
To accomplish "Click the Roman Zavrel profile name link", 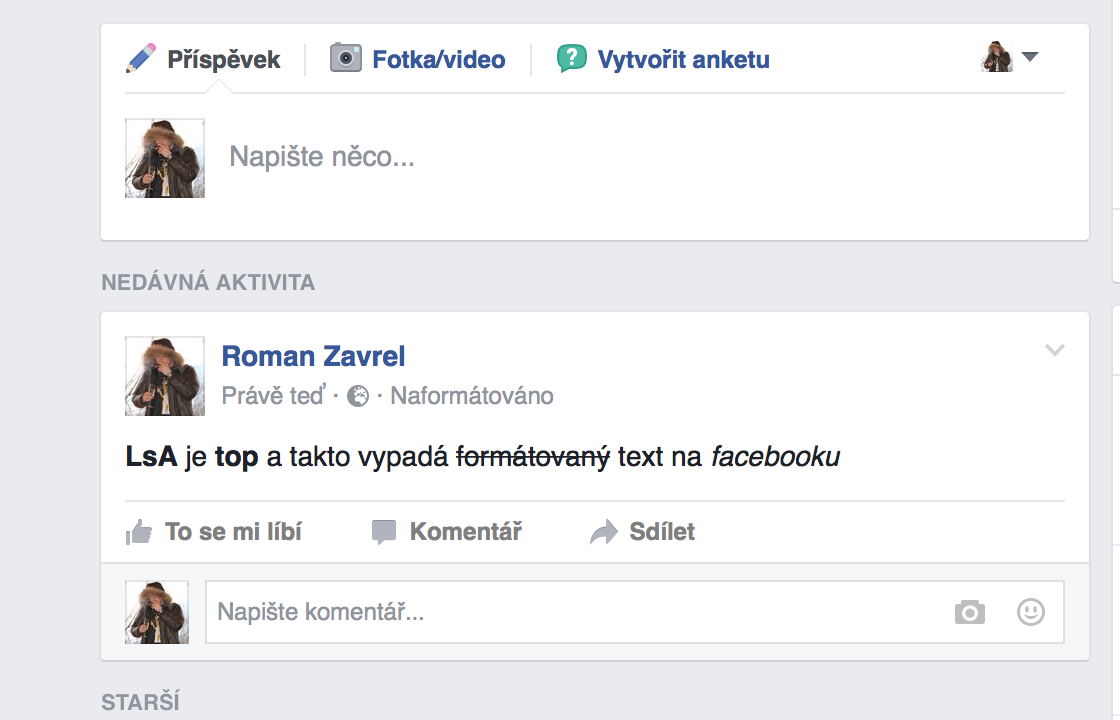I will tap(313, 356).
